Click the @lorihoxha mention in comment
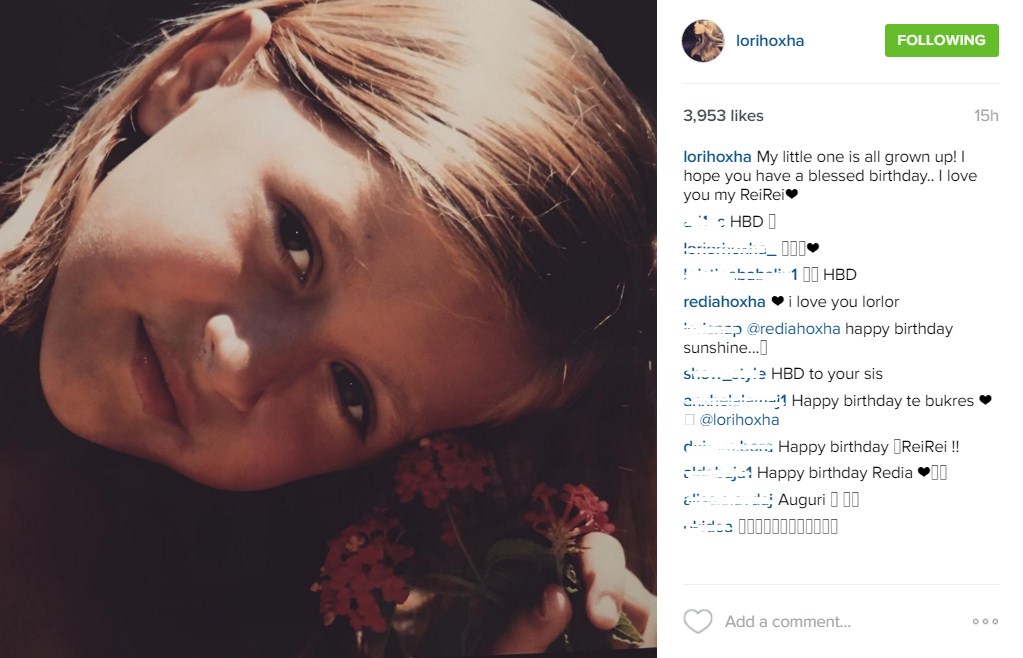The image size is (1023, 658). (739, 419)
